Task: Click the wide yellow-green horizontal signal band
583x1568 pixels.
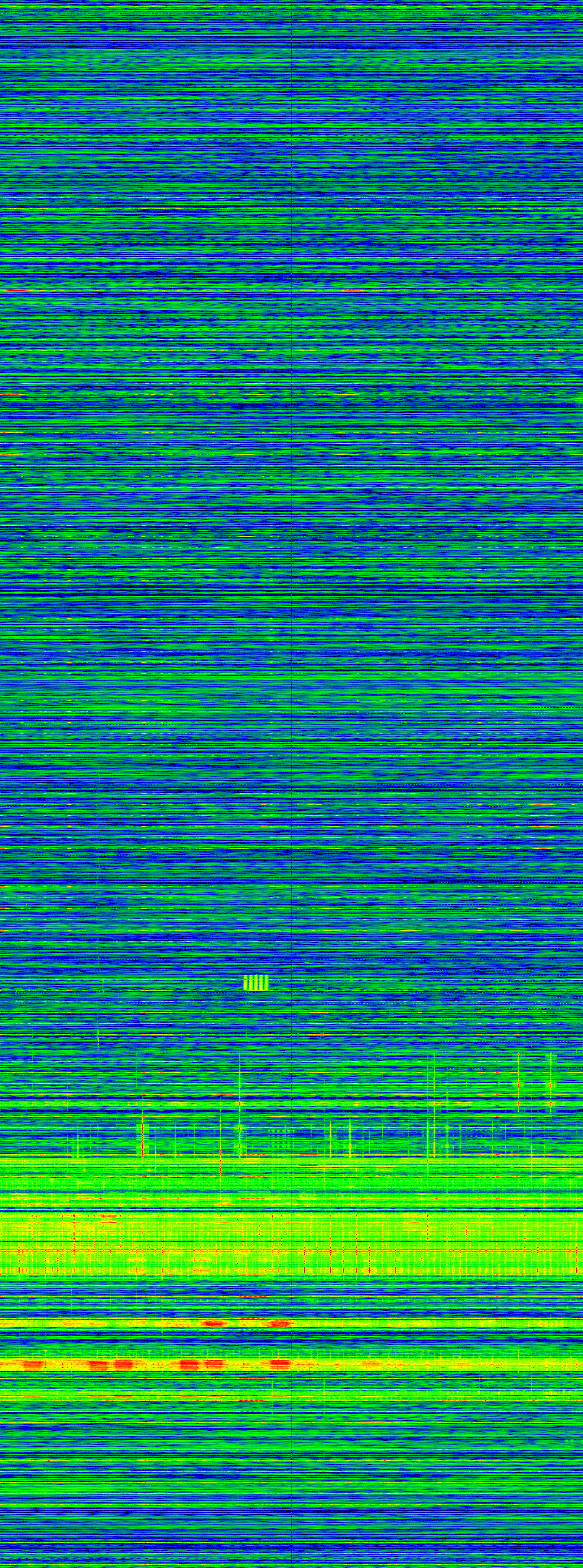Action: (292, 1245)
